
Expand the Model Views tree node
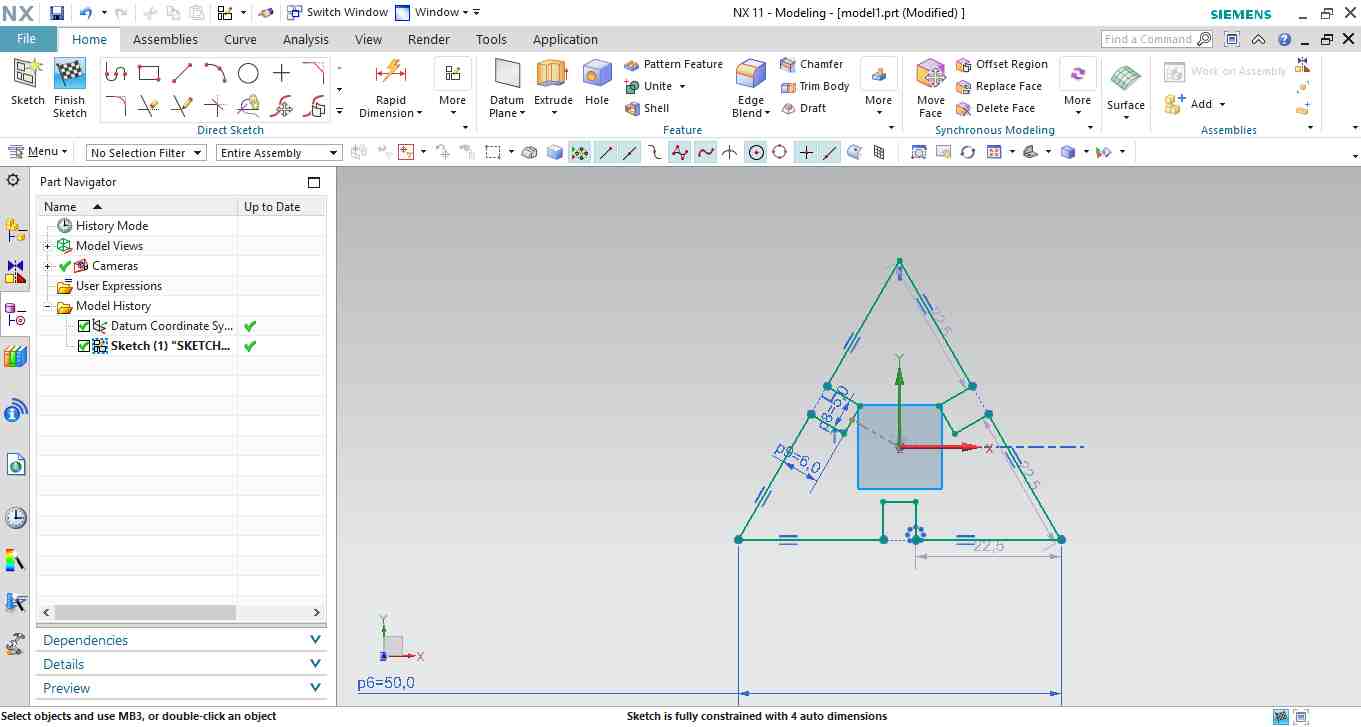coord(48,246)
